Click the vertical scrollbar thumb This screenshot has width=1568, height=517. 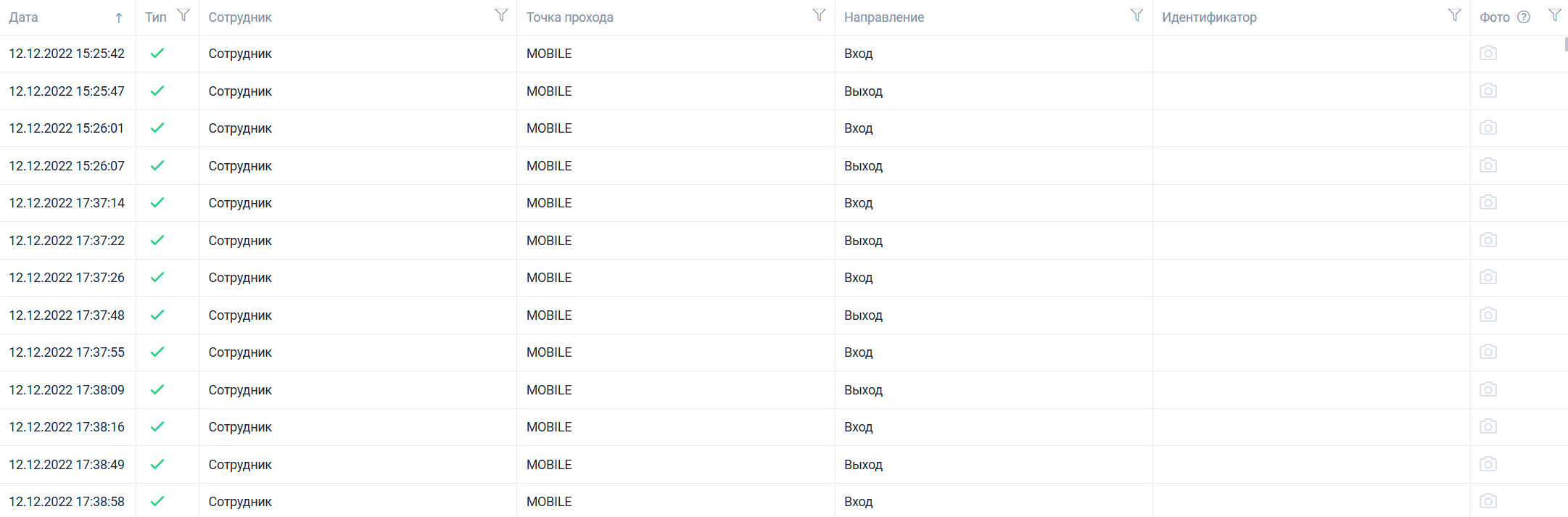[1566, 44]
